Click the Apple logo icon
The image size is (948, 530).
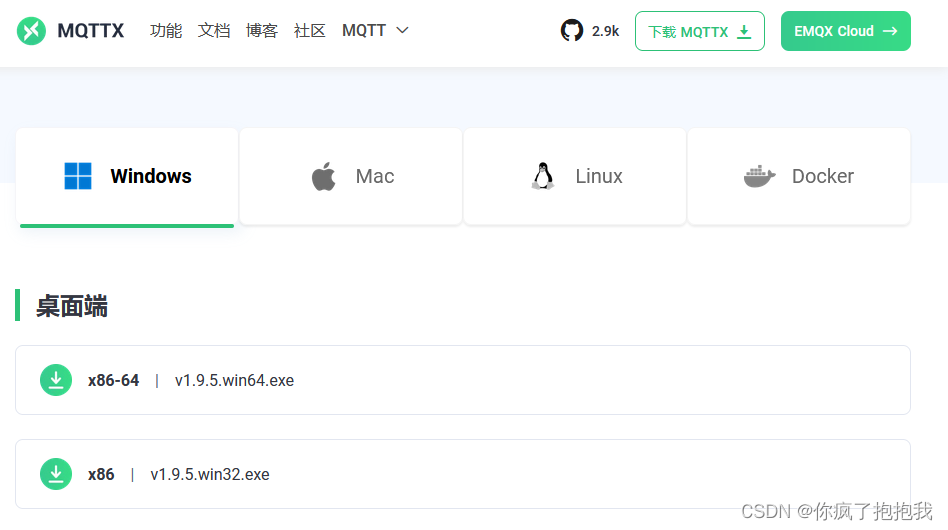pos(323,176)
